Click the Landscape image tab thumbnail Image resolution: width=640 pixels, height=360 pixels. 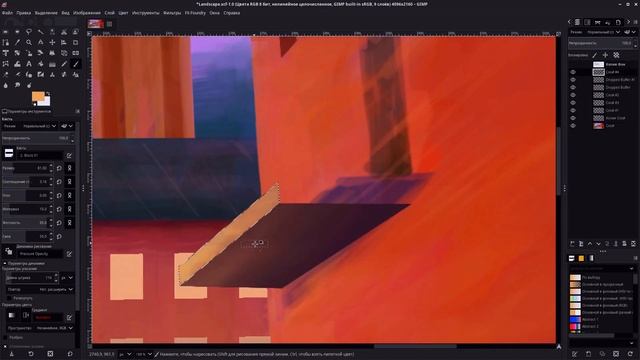[96, 24]
